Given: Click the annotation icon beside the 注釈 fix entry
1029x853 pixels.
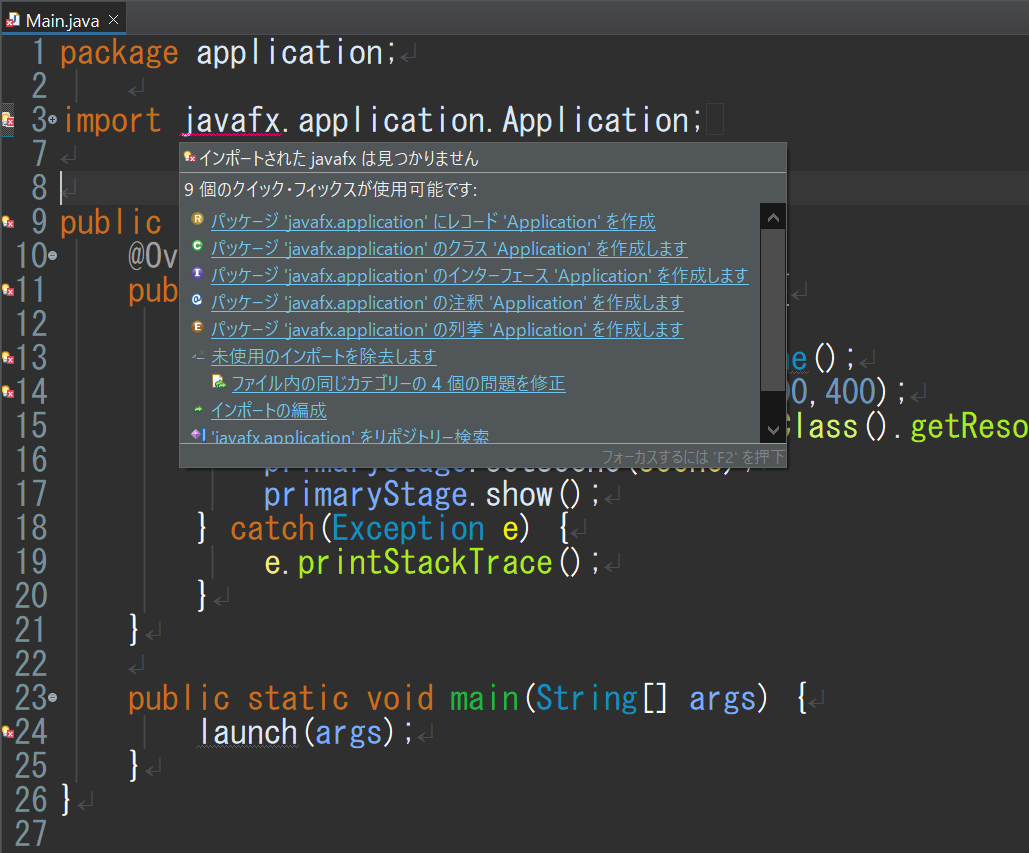Looking at the screenshot, I should pyautogui.click(x=196, y=301).
